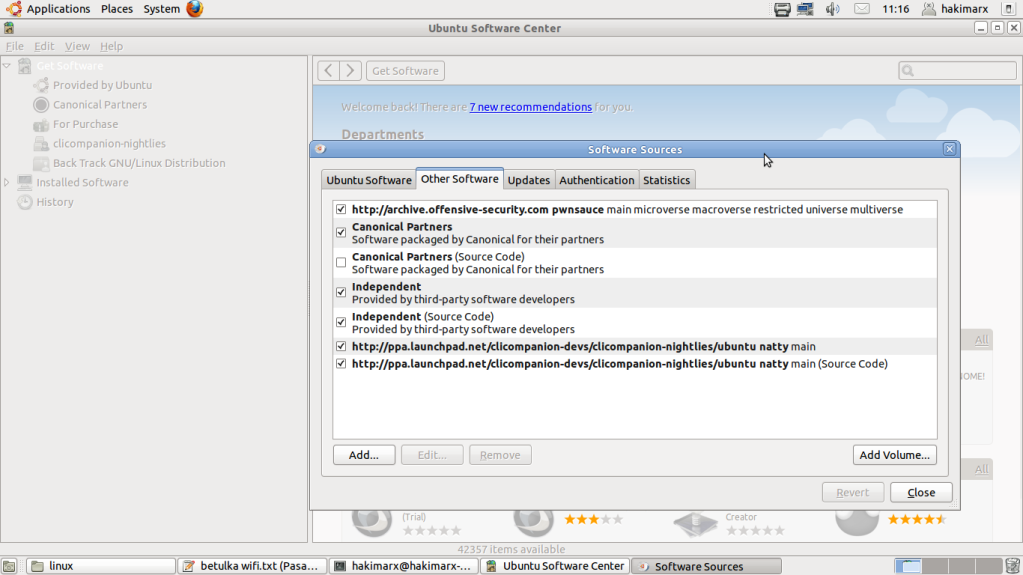Open the printer tray icon
The width and height of the screenshot is (1023, 575).
pos(782,9)
